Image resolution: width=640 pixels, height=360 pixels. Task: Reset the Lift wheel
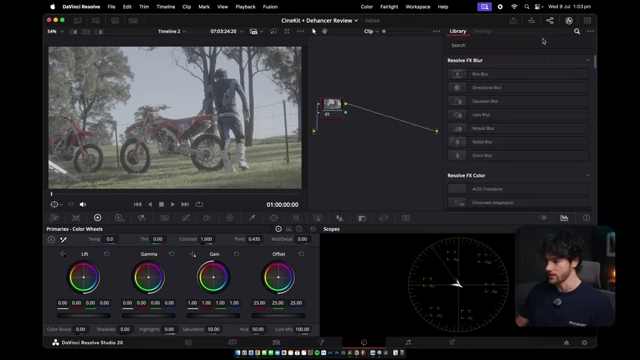point(107,254)
